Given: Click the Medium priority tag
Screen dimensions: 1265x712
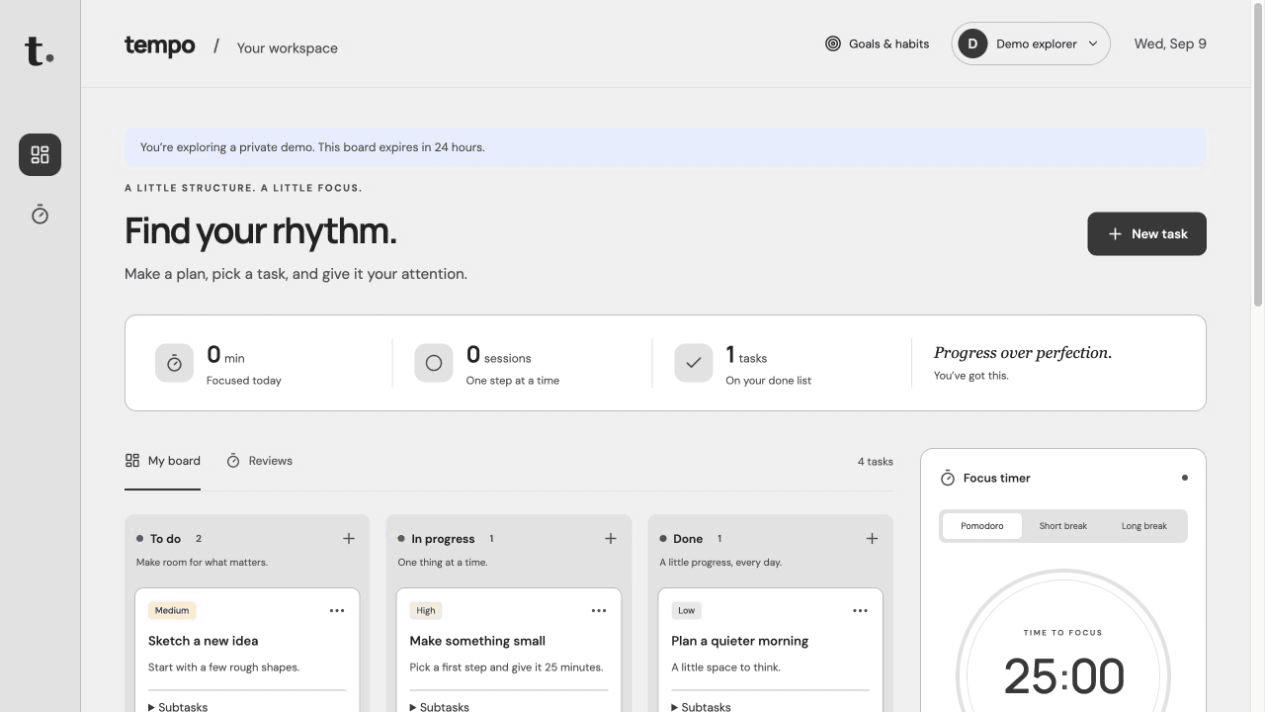Looking at the screenshot, I should pos(172,611).
